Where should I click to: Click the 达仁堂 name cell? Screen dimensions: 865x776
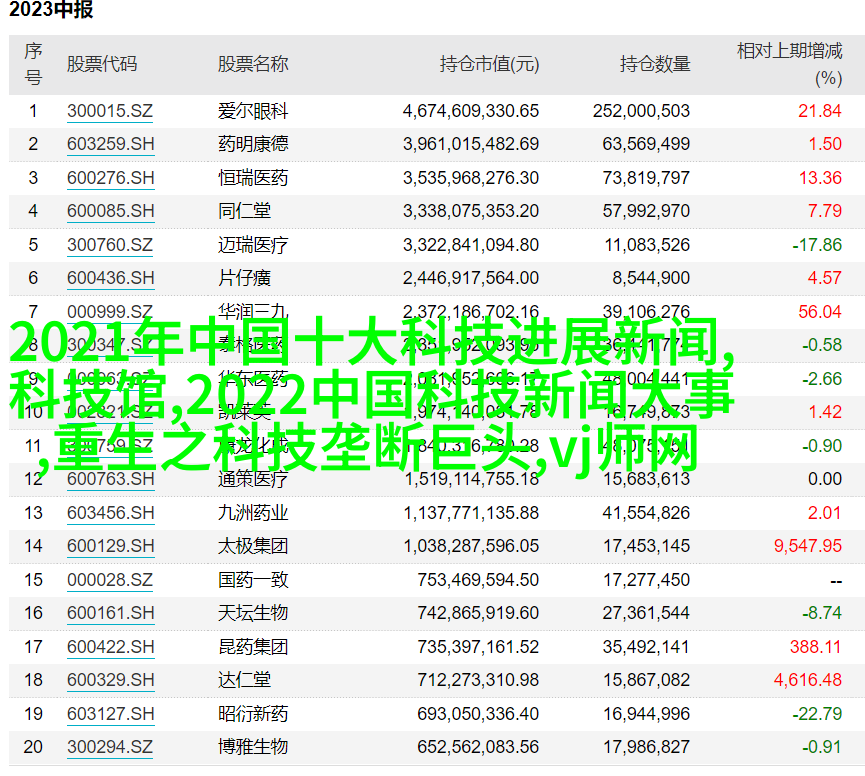pos(244,679)
